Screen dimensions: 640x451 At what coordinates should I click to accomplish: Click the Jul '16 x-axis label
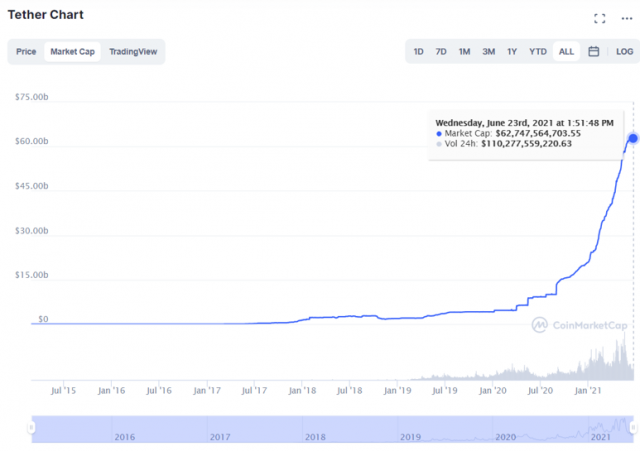(x=159, y=391)
